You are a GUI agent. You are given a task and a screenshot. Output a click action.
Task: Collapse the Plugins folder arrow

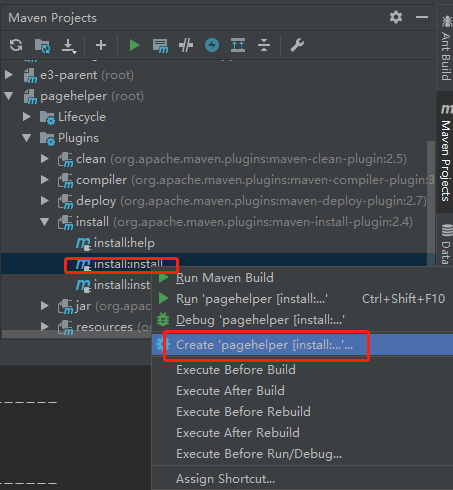tap(27, 138)
